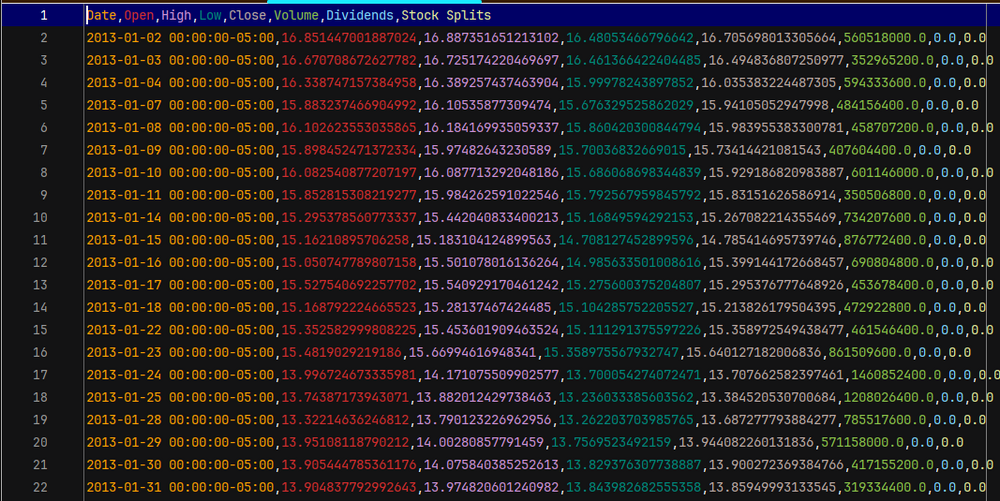Click Volume value 1208026400.0
The image size is (1000, 501).
[x=888, y=397]
